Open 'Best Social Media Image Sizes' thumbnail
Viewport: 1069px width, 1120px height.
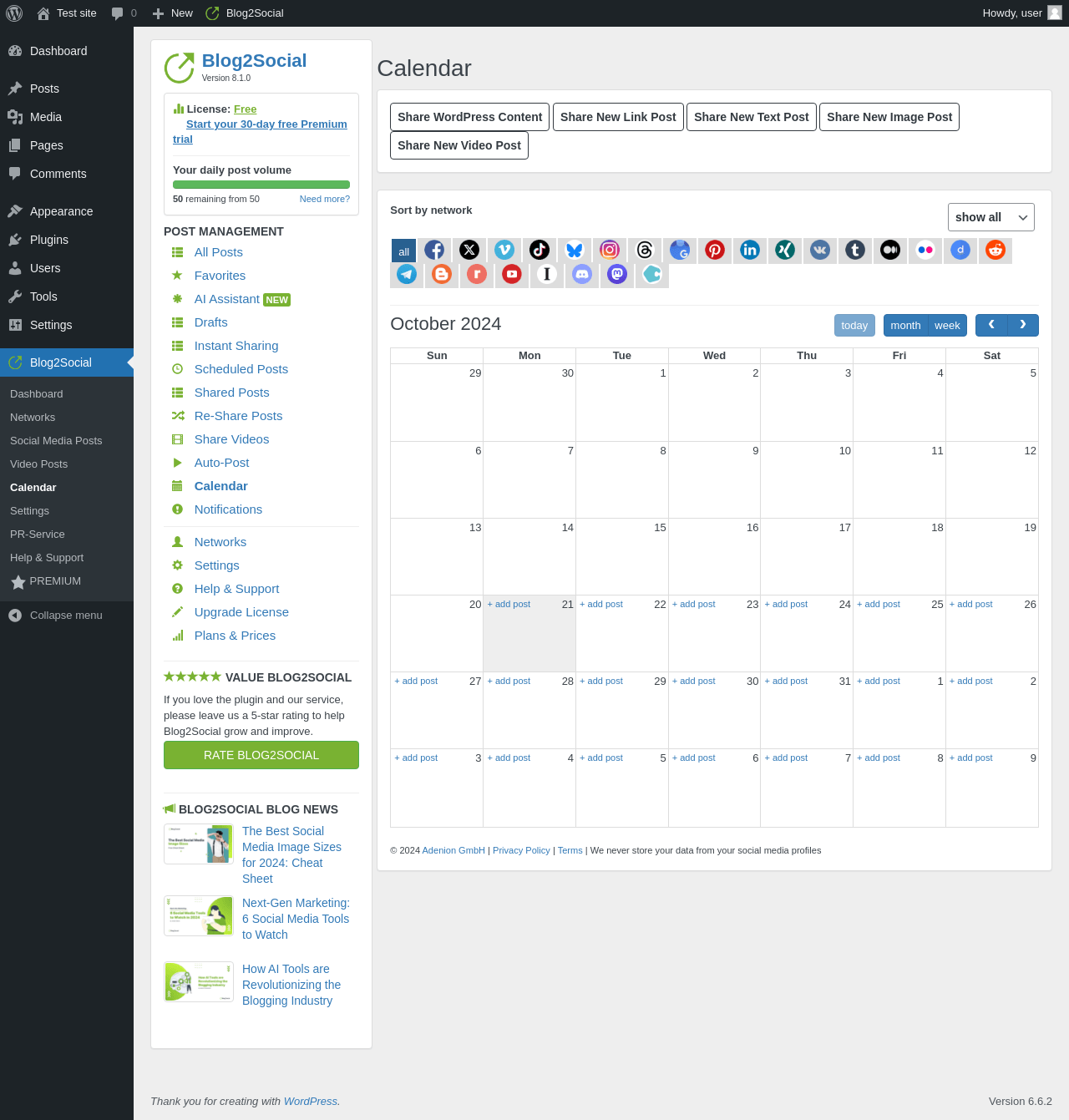199,844
